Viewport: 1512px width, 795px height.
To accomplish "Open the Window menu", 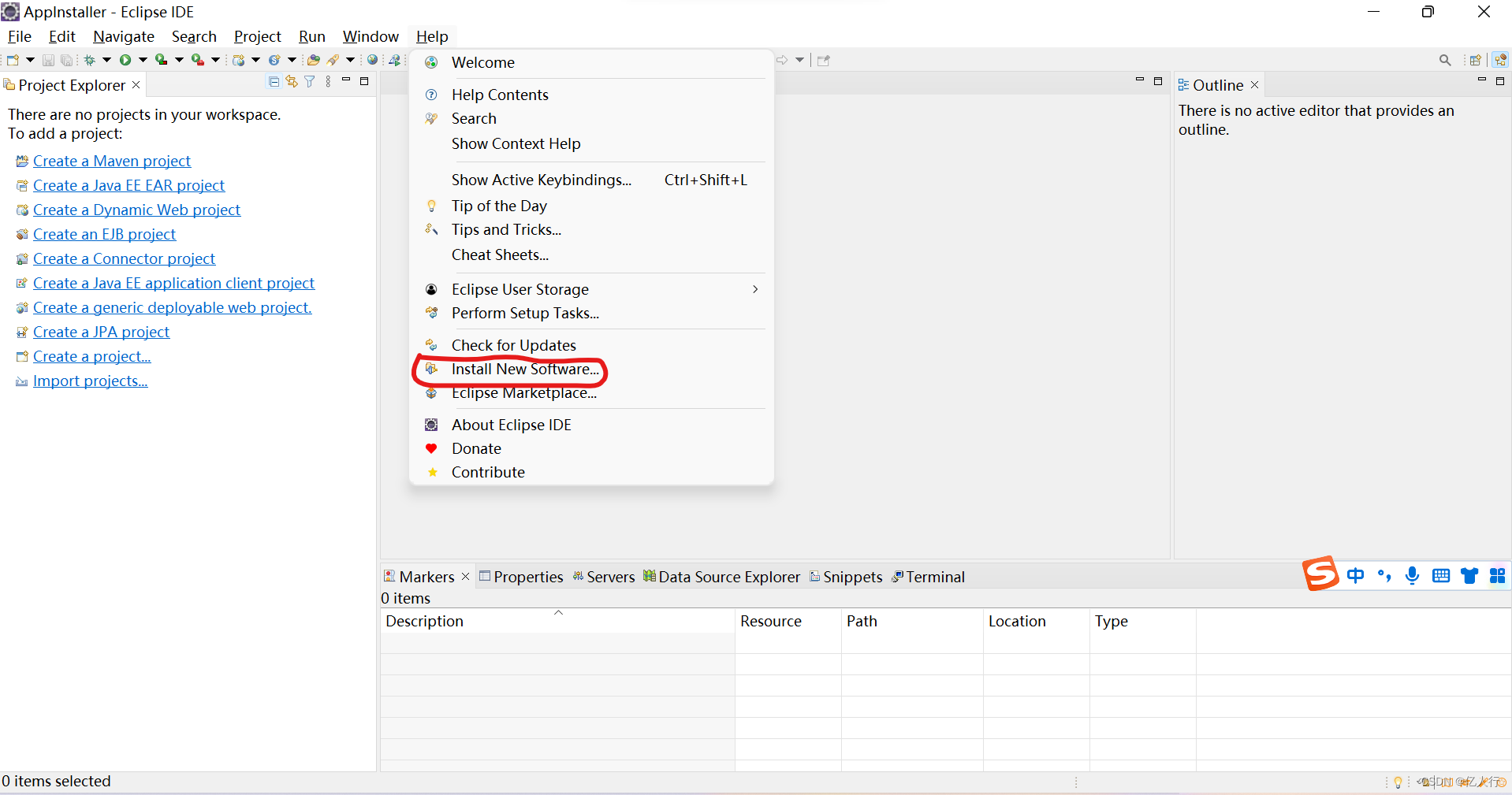I will coord(371,36).
